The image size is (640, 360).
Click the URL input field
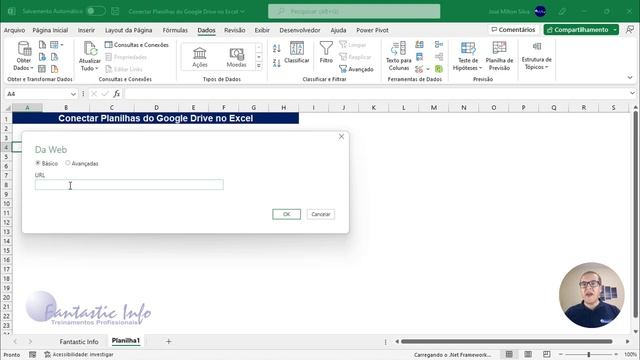point(129,184)
